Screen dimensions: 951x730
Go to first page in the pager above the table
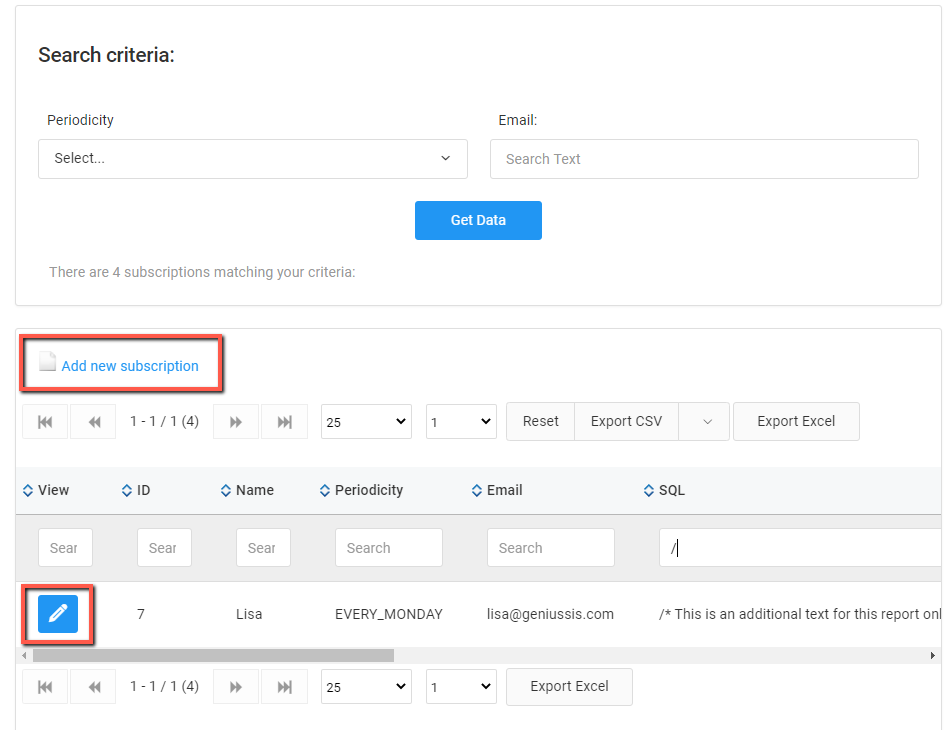45,422
